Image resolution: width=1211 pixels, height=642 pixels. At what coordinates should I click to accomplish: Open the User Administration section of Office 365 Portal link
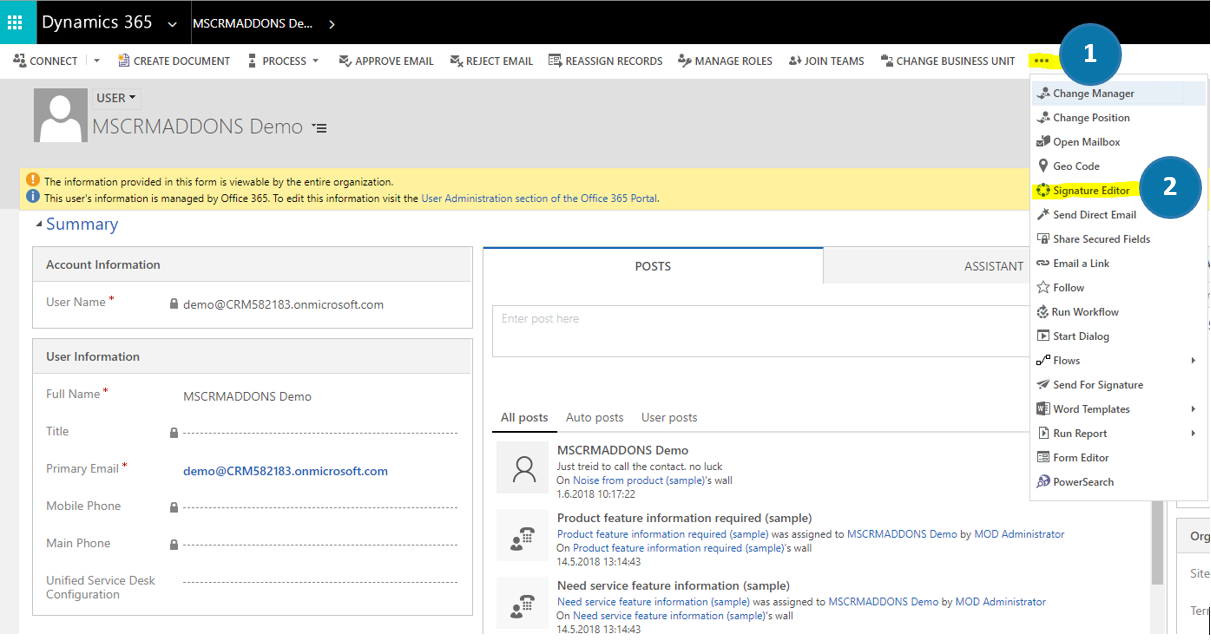point(540,198)
